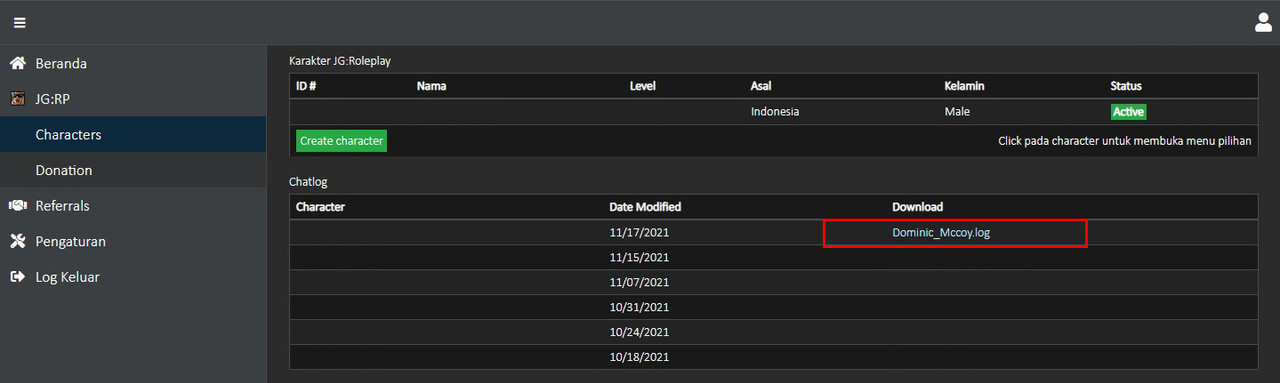Click the Date Modified column header

[x=645, y=207]
